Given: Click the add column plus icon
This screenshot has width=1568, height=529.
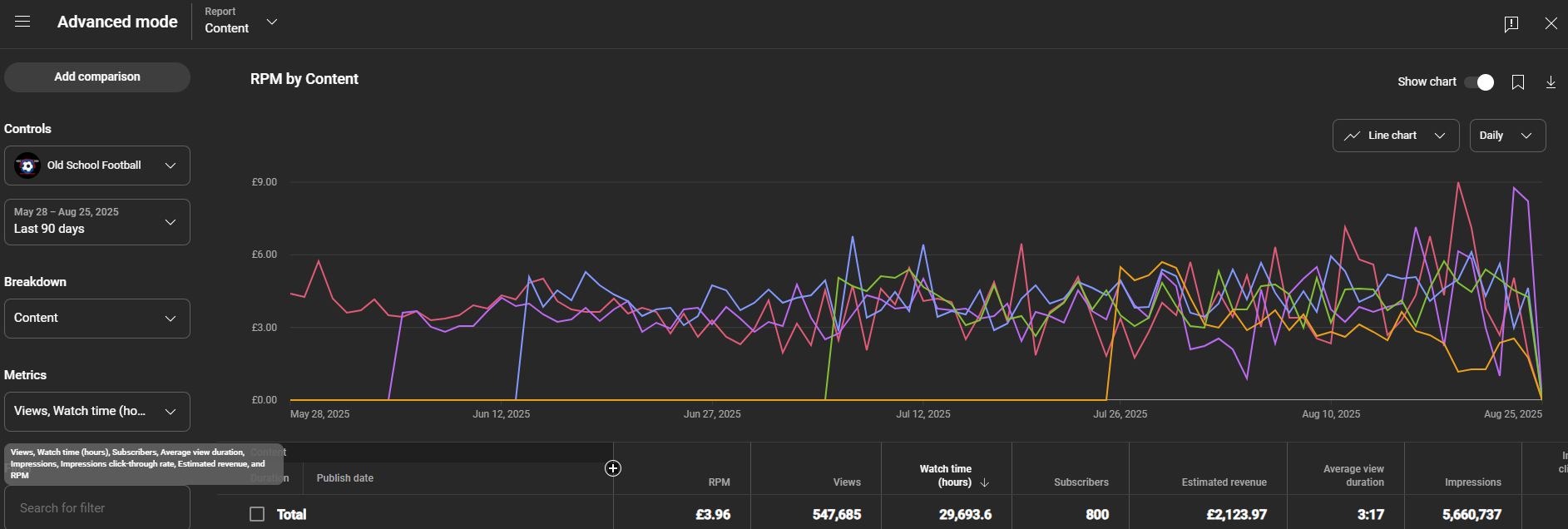Looking at the screenshot, I should coord(613,468).
